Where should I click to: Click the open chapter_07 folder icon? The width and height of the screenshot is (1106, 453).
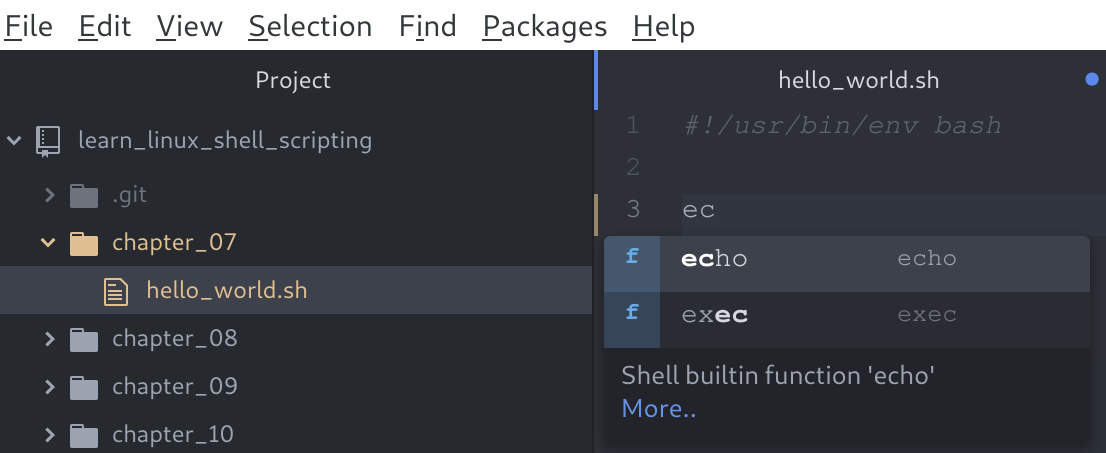pos(84,243)
